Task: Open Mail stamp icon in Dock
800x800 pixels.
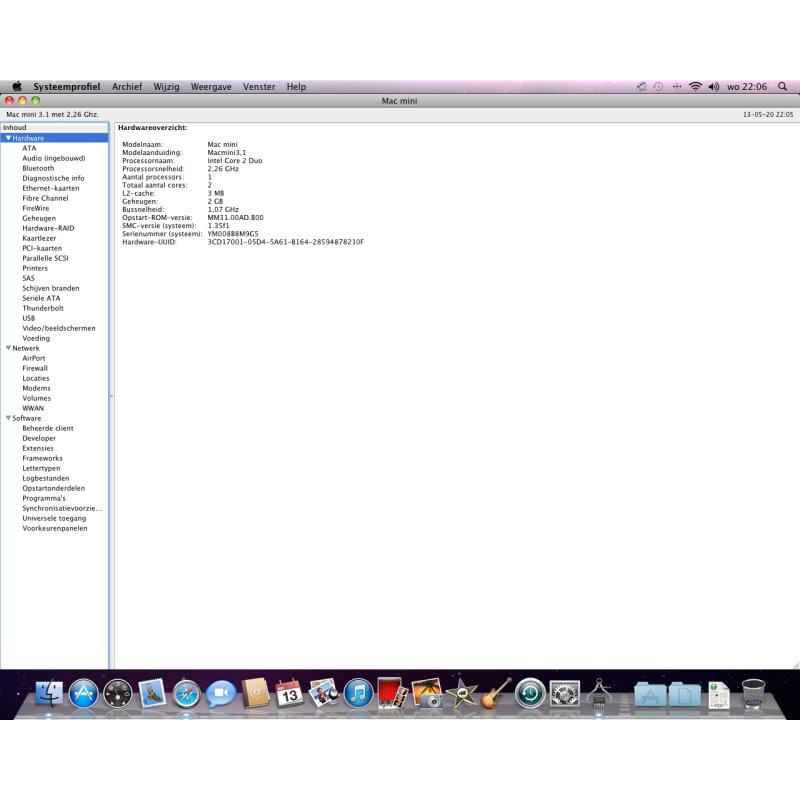Action: pos(152,693)
